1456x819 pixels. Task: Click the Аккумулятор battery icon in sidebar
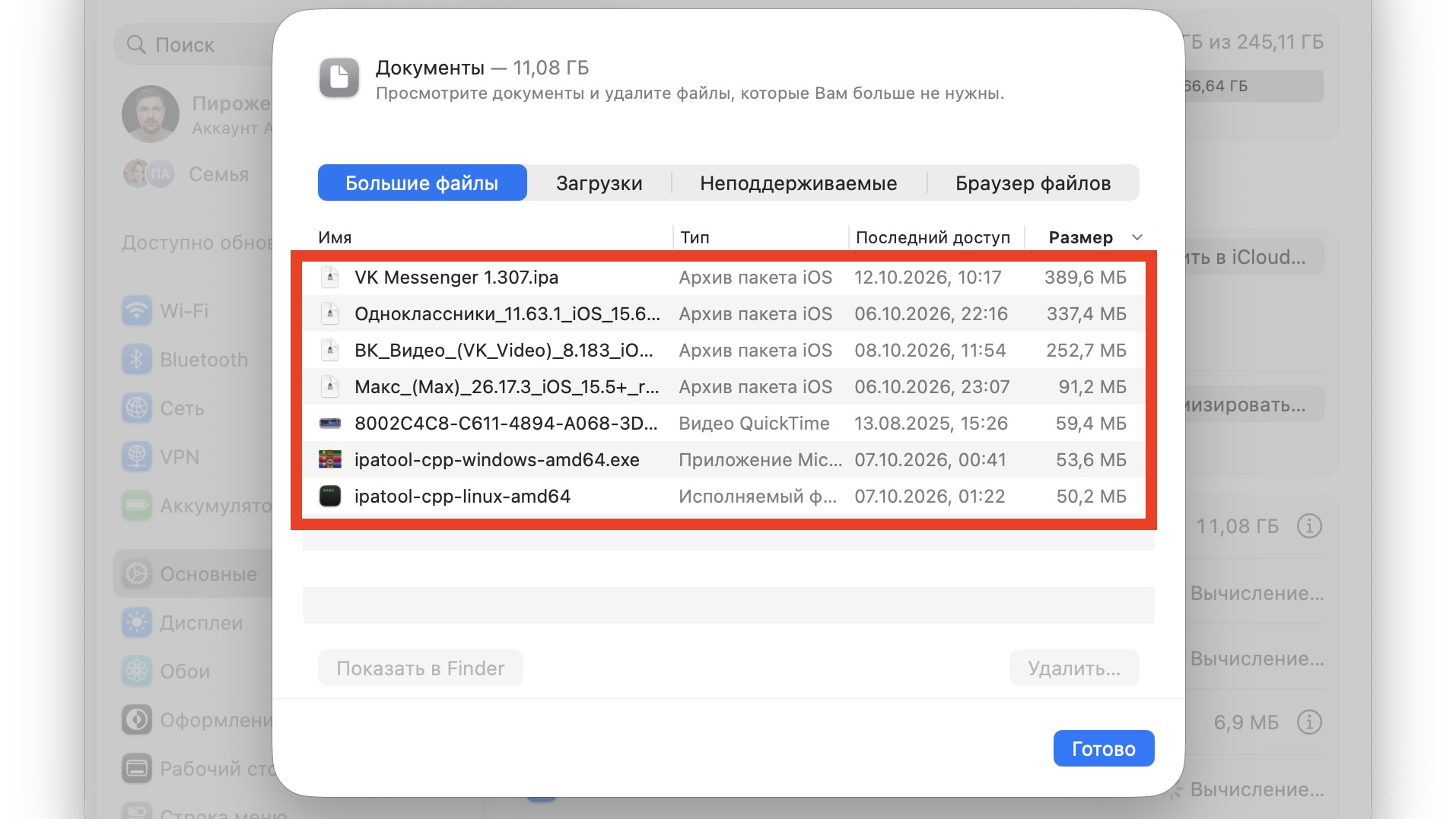point(137,506)
